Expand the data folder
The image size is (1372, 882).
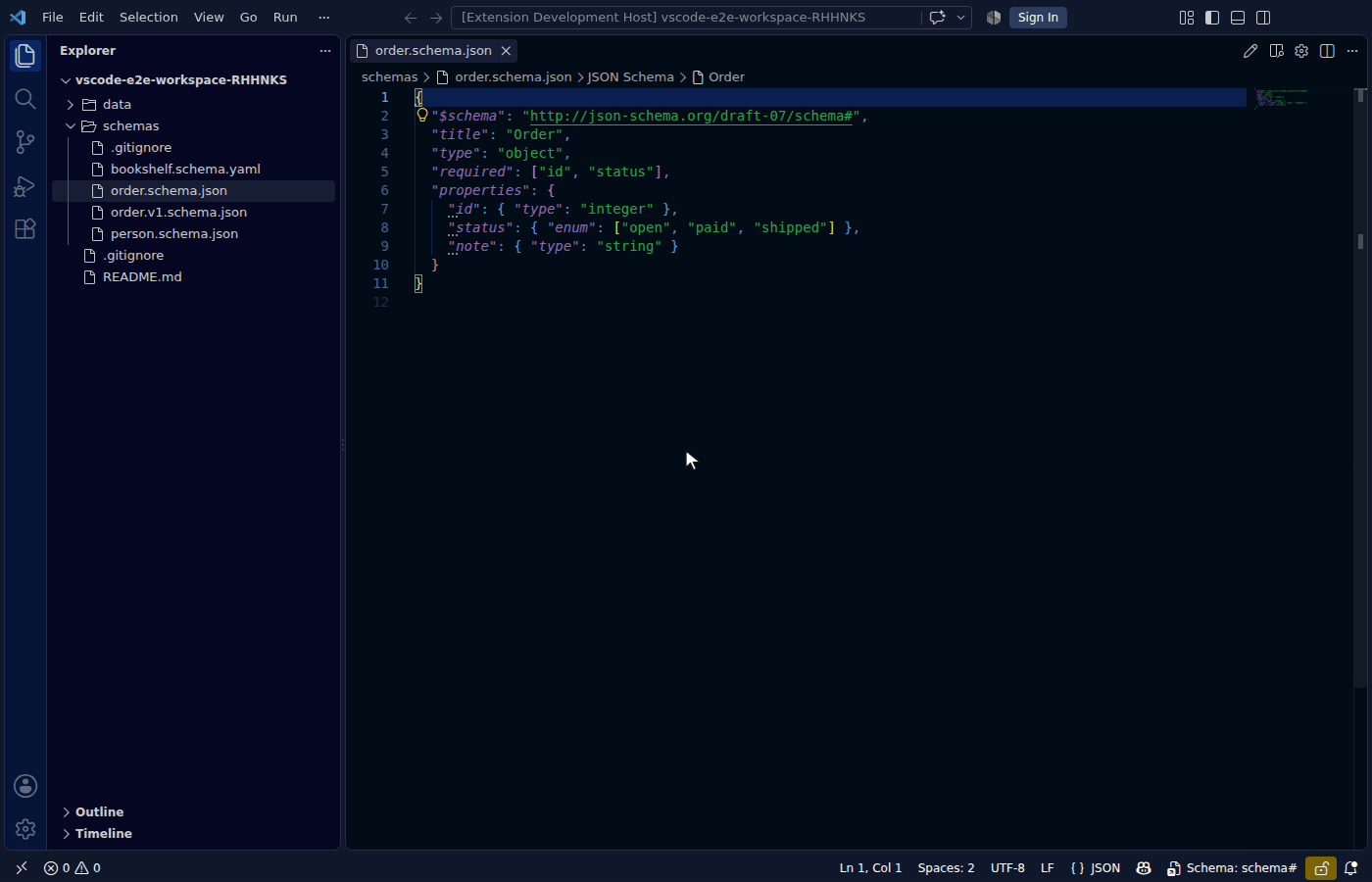71,105
